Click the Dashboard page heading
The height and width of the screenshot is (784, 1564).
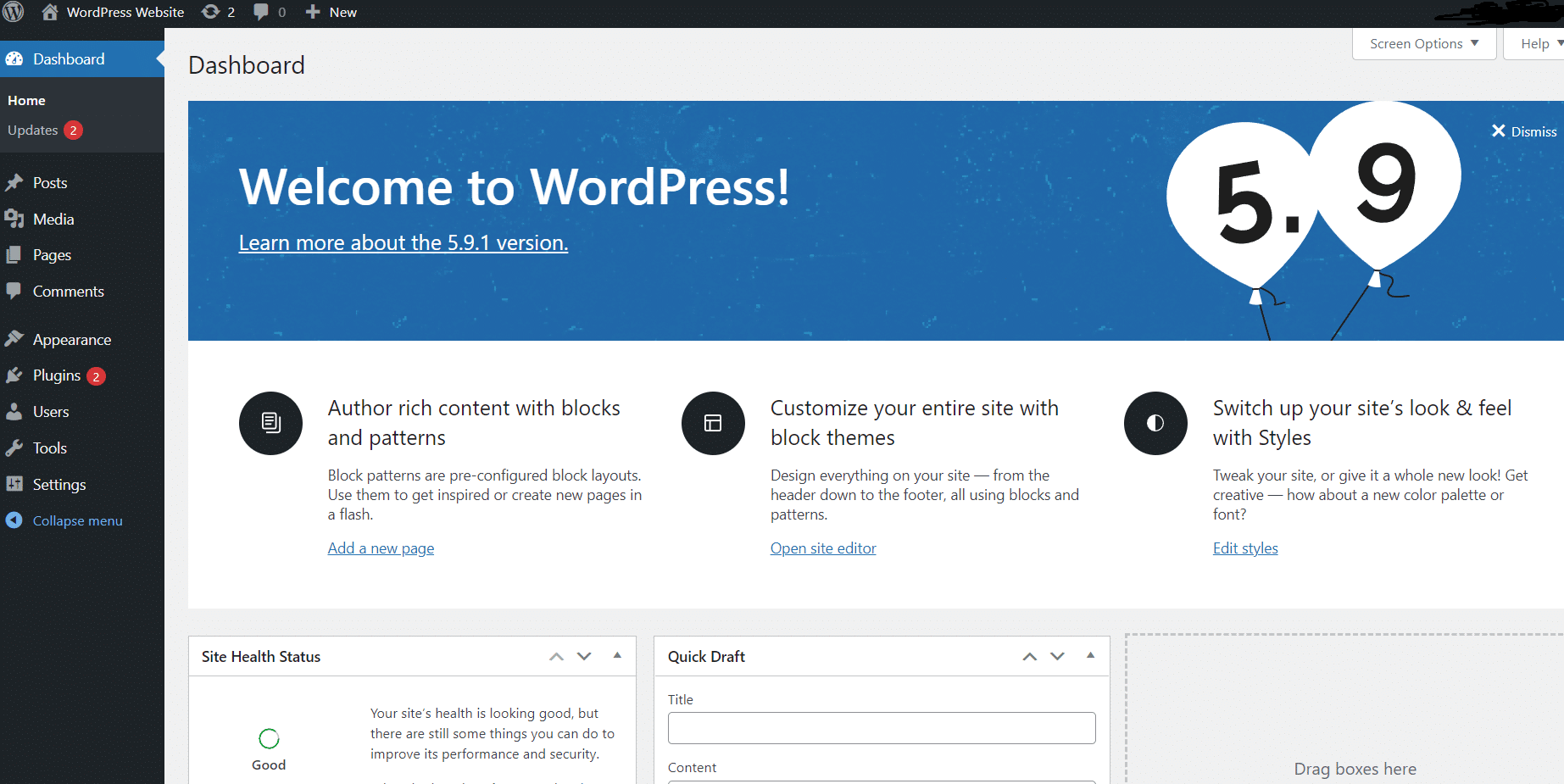[247, 65]
